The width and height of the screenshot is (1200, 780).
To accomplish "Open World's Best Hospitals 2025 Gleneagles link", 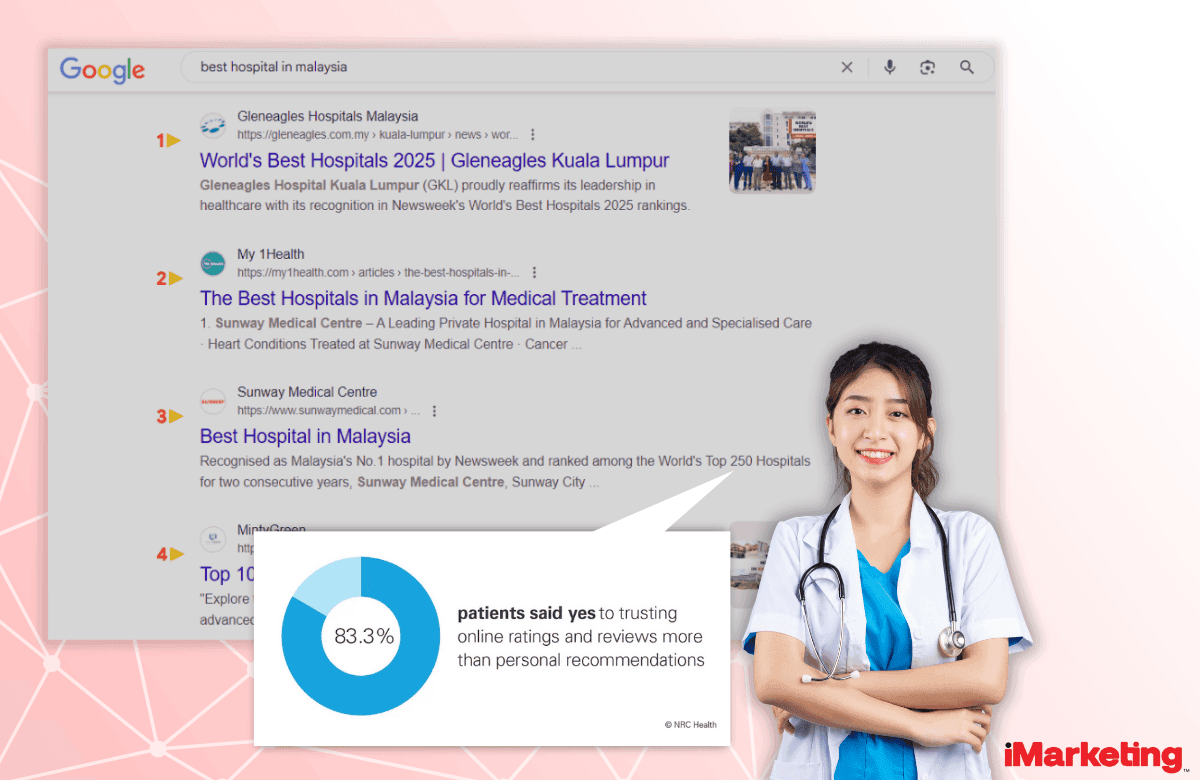I will [x=434, y=160].
